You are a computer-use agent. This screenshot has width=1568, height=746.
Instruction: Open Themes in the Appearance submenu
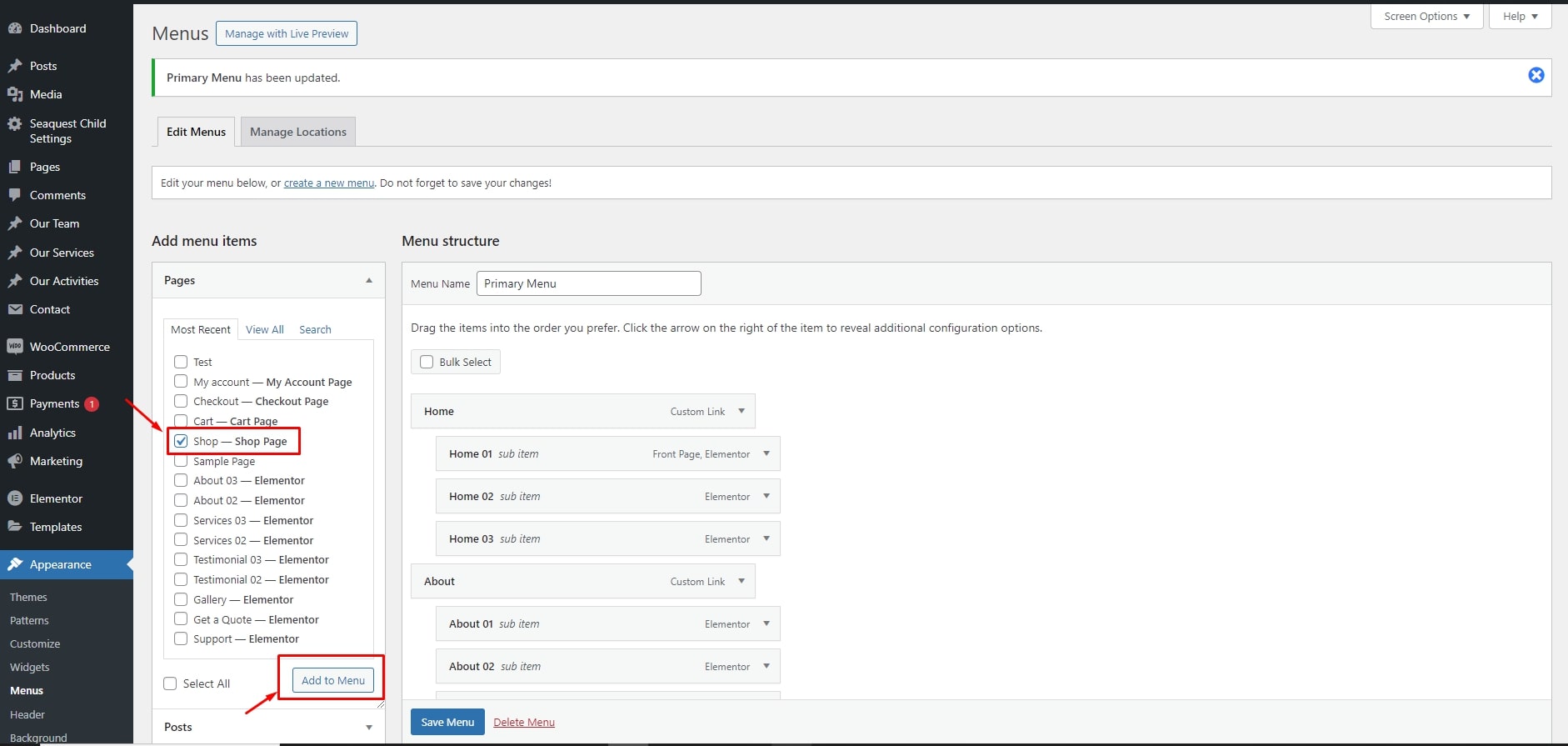coord(28,597)
